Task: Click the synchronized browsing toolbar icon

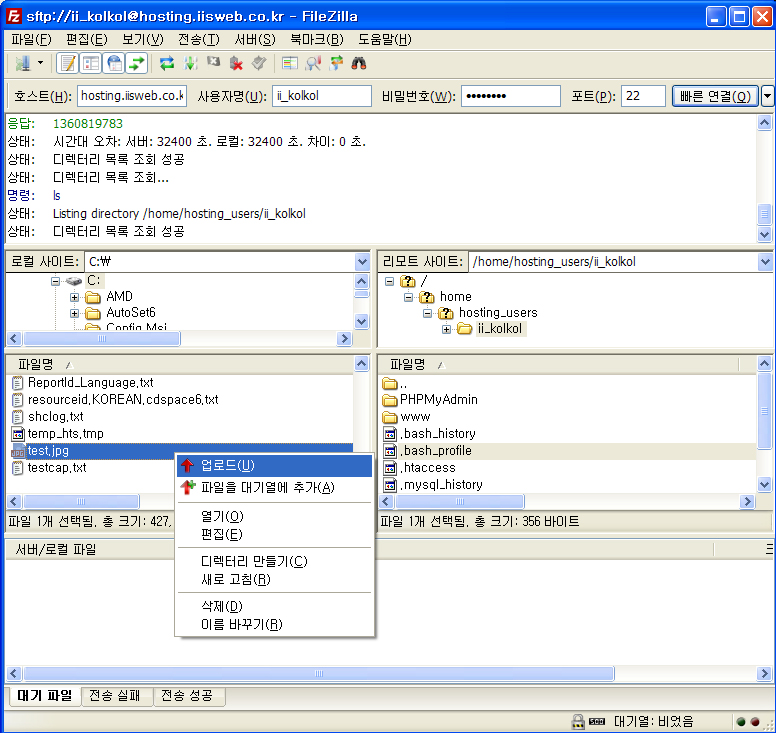Action: (x=336, y=64)
